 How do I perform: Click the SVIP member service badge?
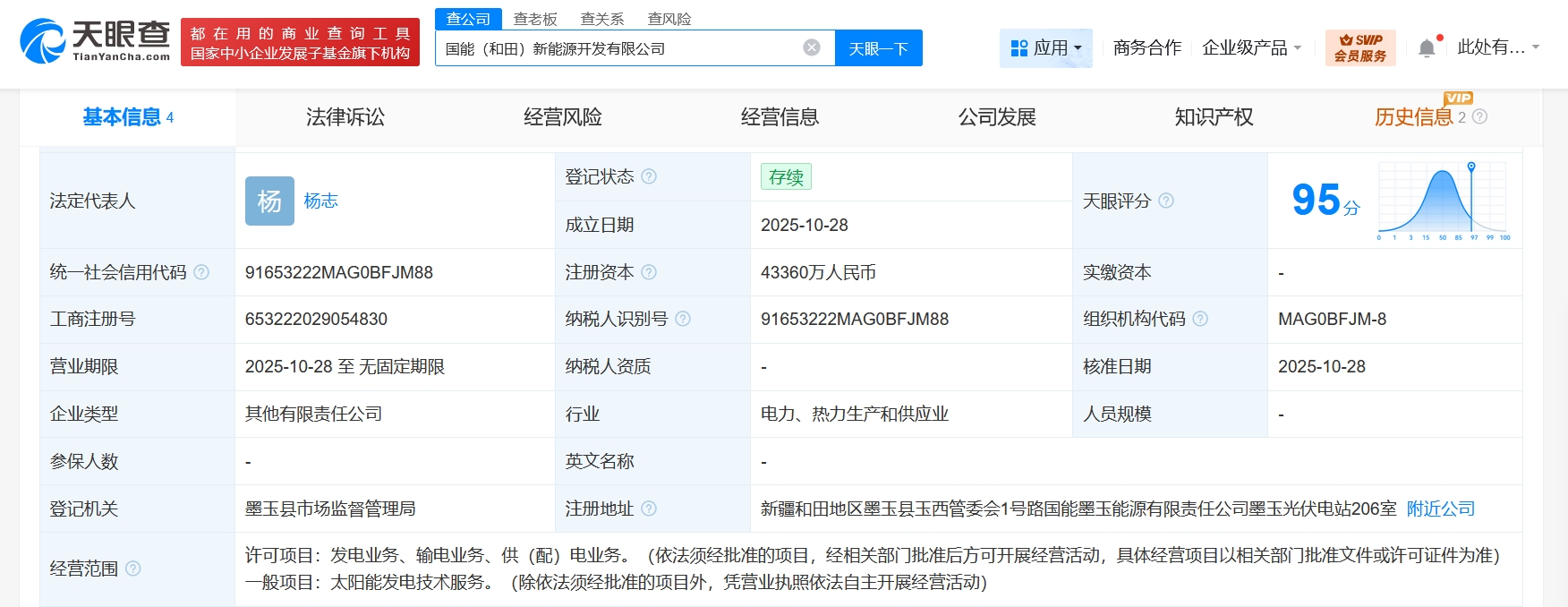click(x=1359, y=47)
